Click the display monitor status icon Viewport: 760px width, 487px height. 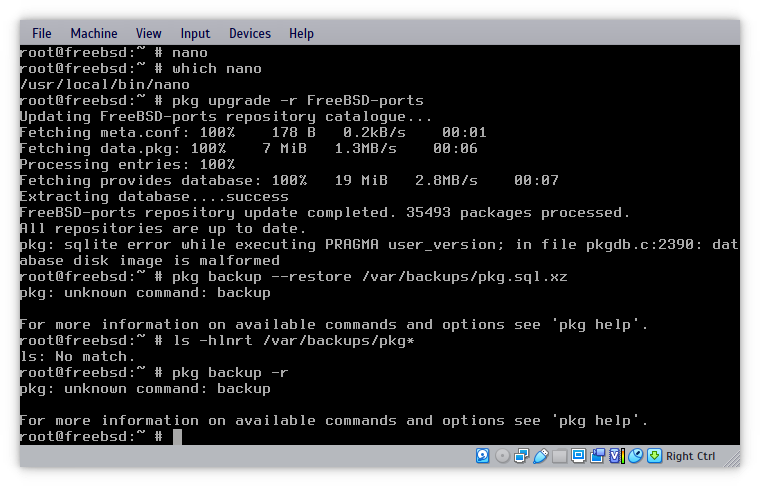click(x=579, y=456)
